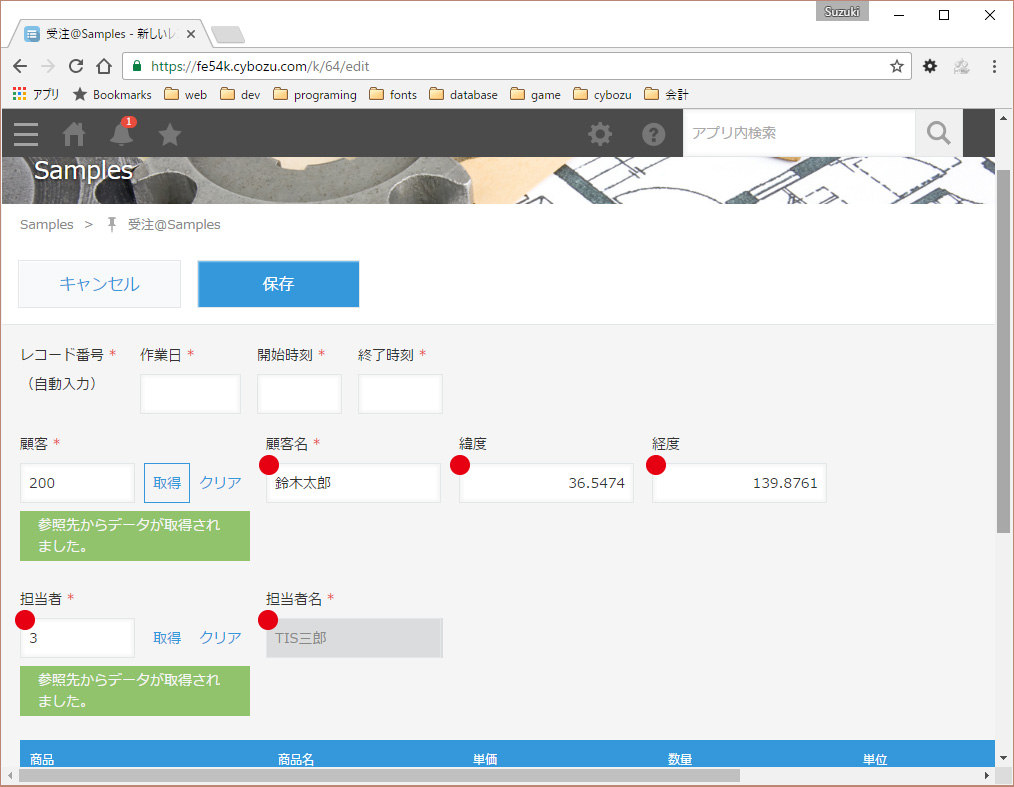
Task: Click the scroll right arrow
Action: click(987, 775)
